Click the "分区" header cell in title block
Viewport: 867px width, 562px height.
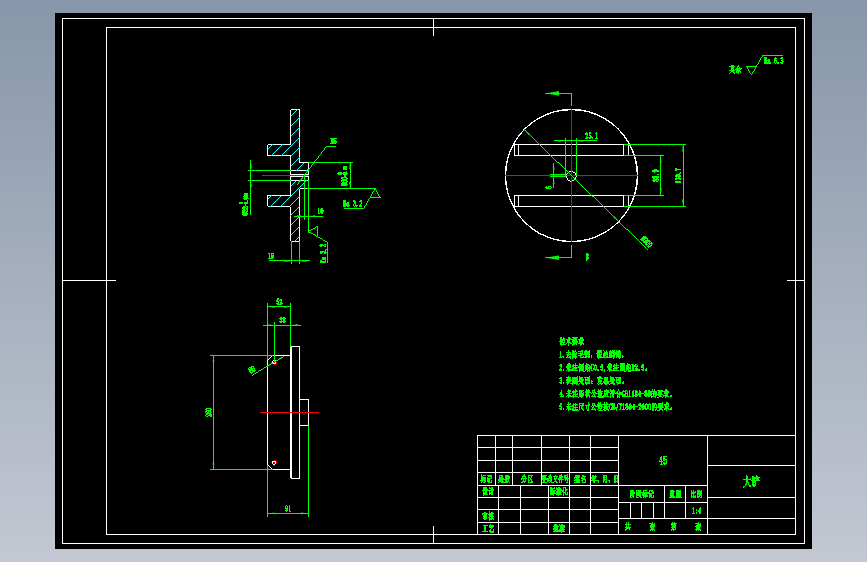tap(527, 479)
